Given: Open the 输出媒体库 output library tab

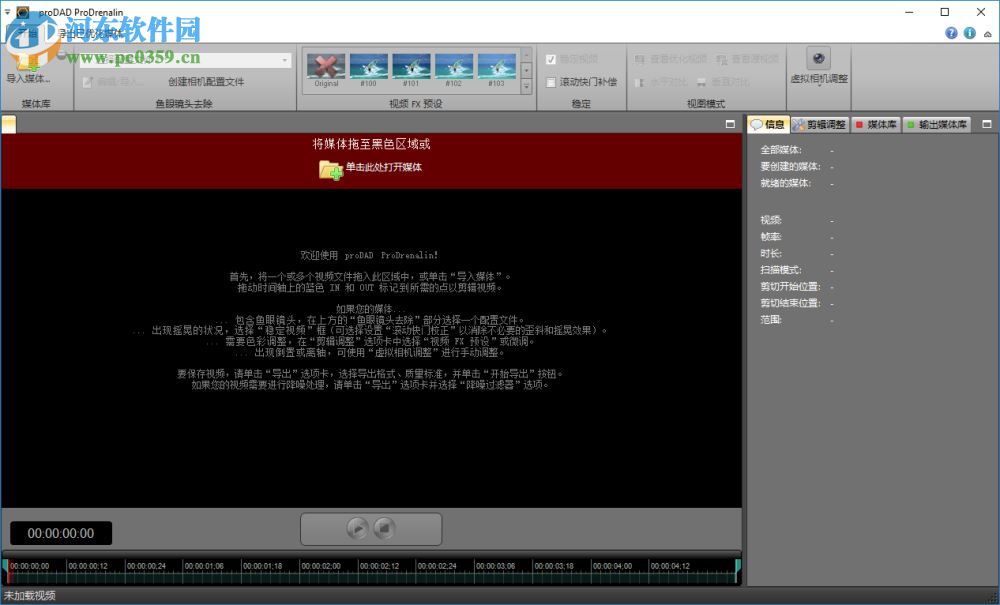Looking at the screenshot, I should tap(937, 125).
